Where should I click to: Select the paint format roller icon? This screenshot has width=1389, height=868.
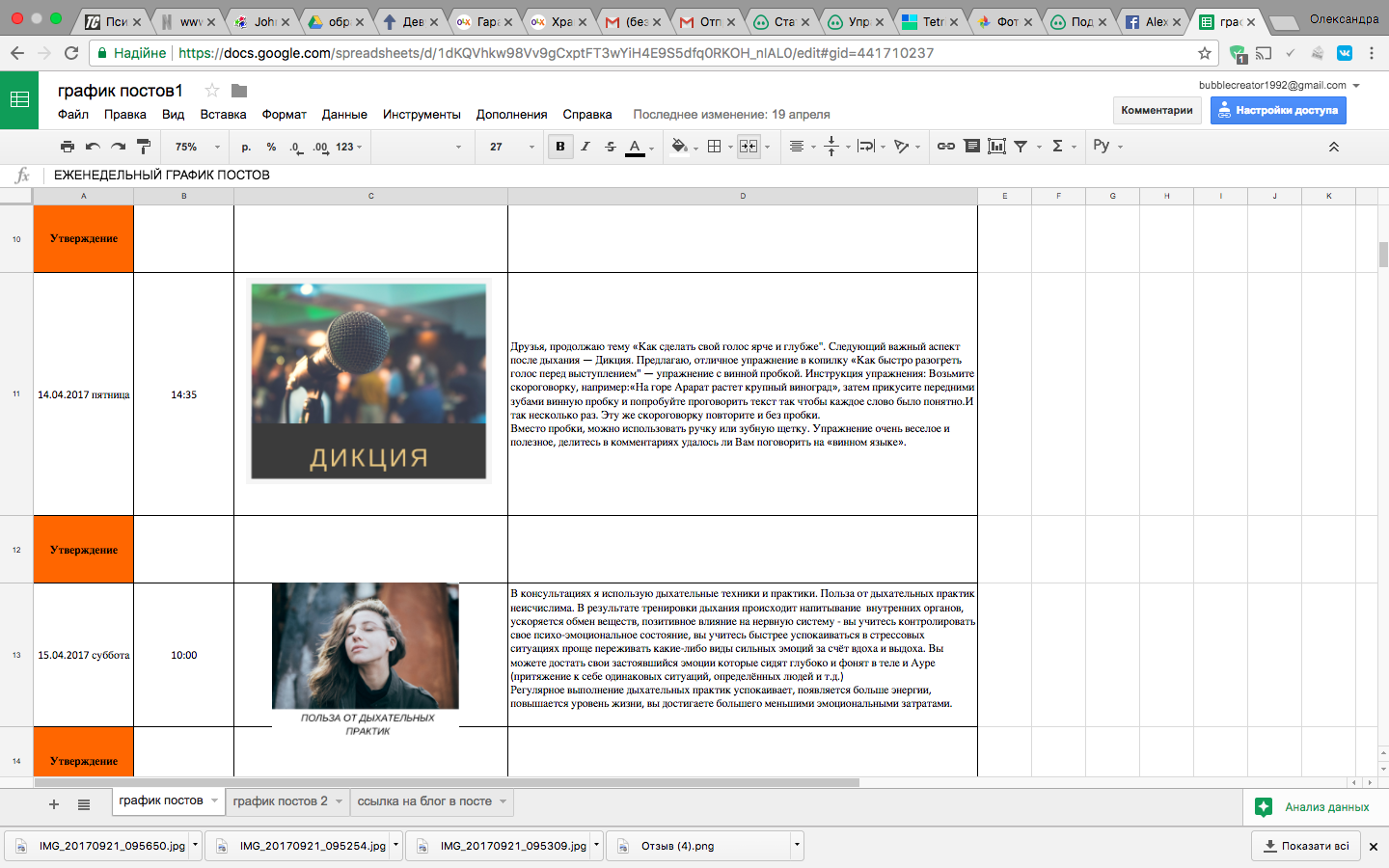[144, 147]
